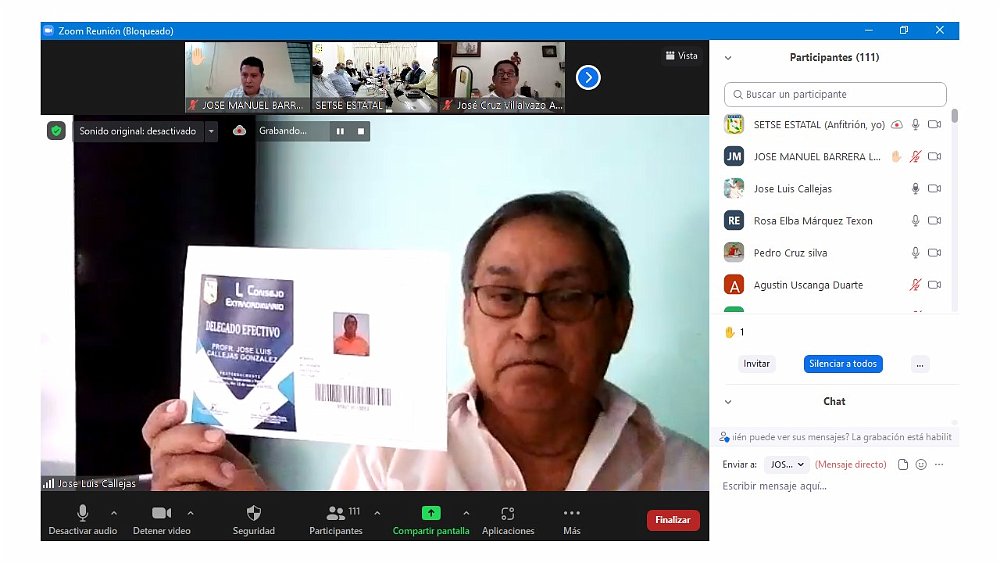Viewport: 1000px width, 563px height.
Task: Toggle Desactivar audio microphone
Action: (x=83, y=513)
